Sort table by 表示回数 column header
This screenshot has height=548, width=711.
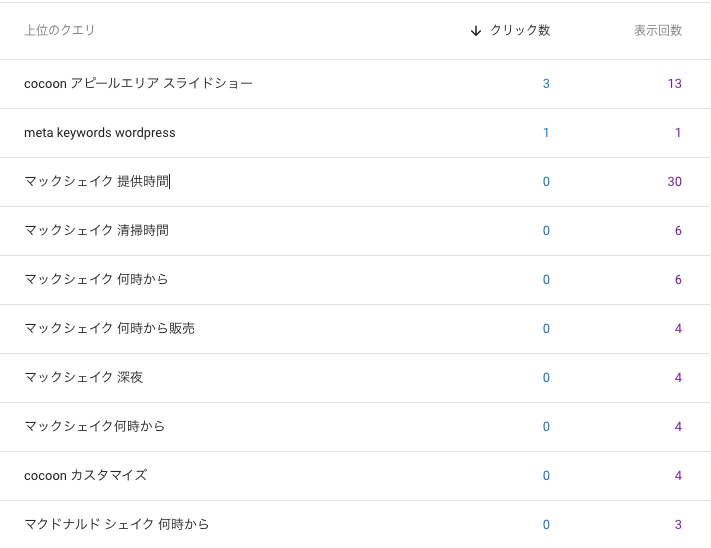(x=657, y=31)
